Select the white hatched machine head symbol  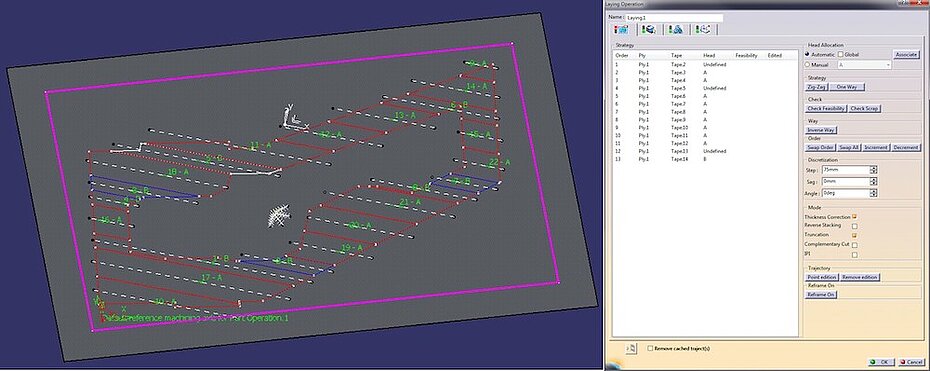pyautogui.click(x=279, y=216)
